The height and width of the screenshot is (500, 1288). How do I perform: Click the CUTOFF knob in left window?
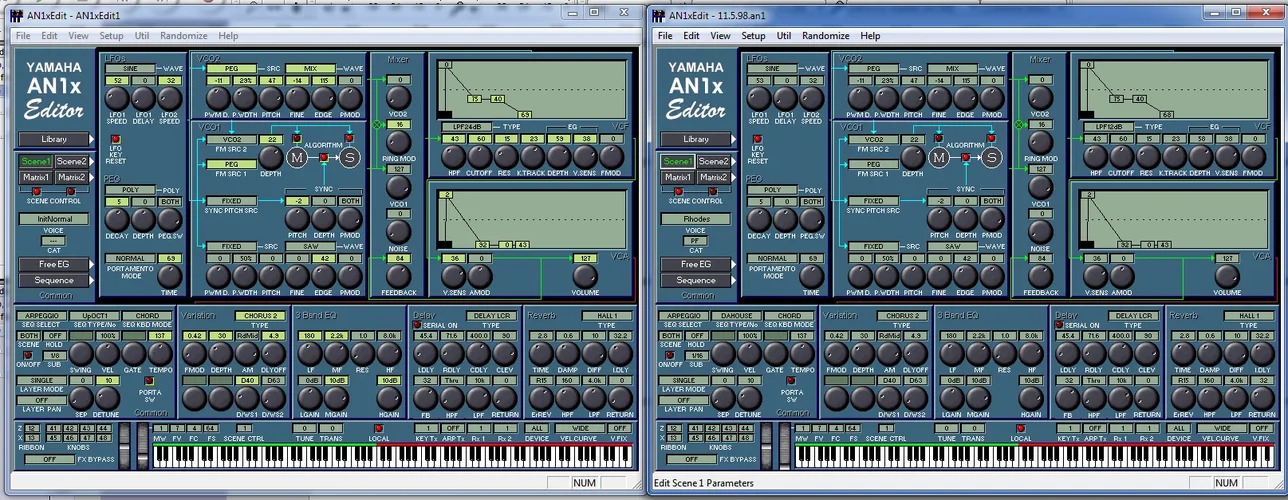pyautogui.click(x=480, y=156)
